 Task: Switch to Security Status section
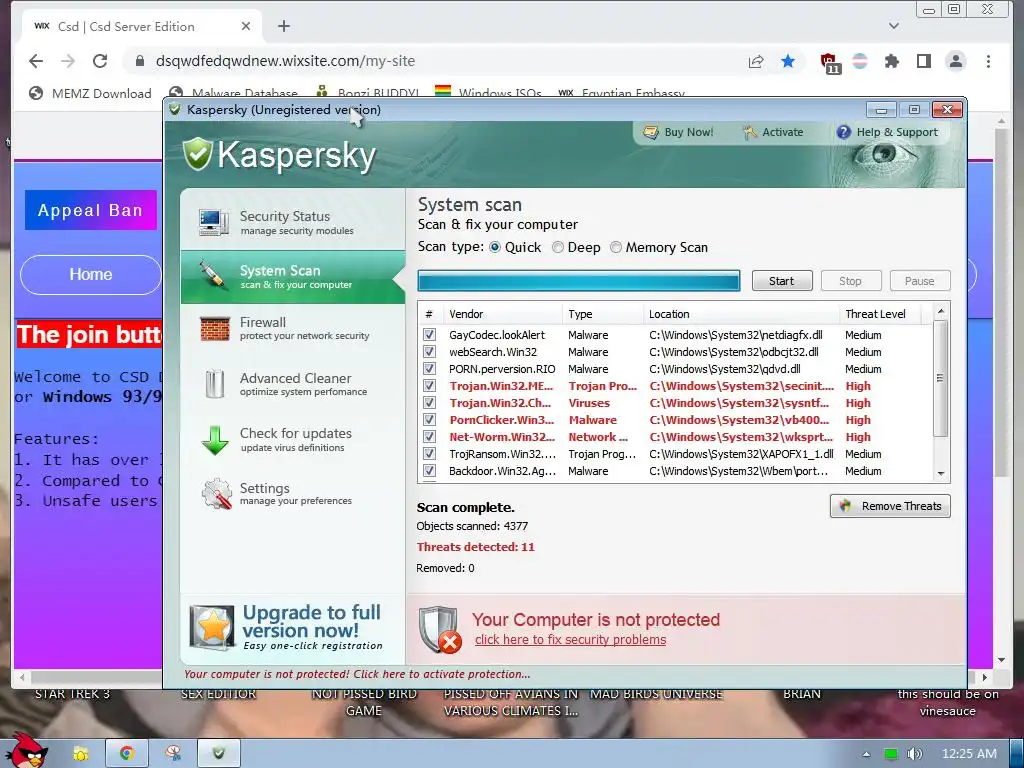293,223
